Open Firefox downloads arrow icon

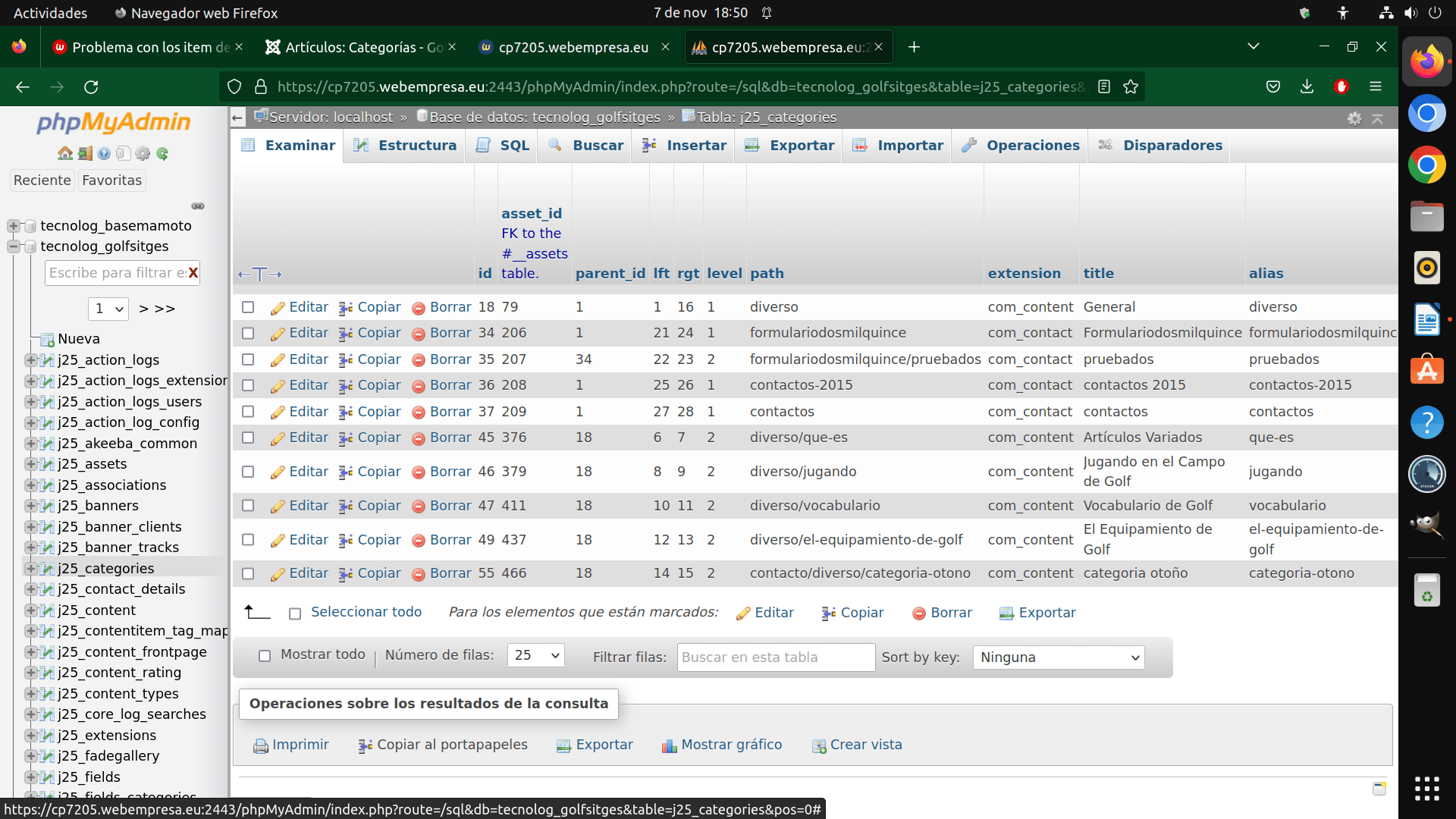pos(1307,86)
